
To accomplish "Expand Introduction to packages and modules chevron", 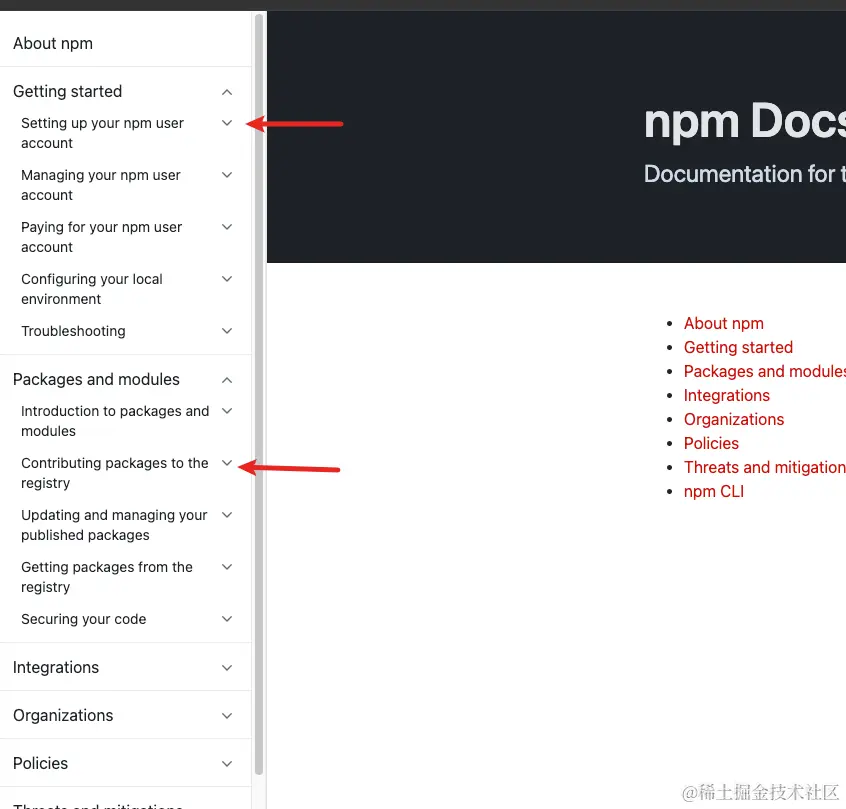I will (x=227, y=411).
